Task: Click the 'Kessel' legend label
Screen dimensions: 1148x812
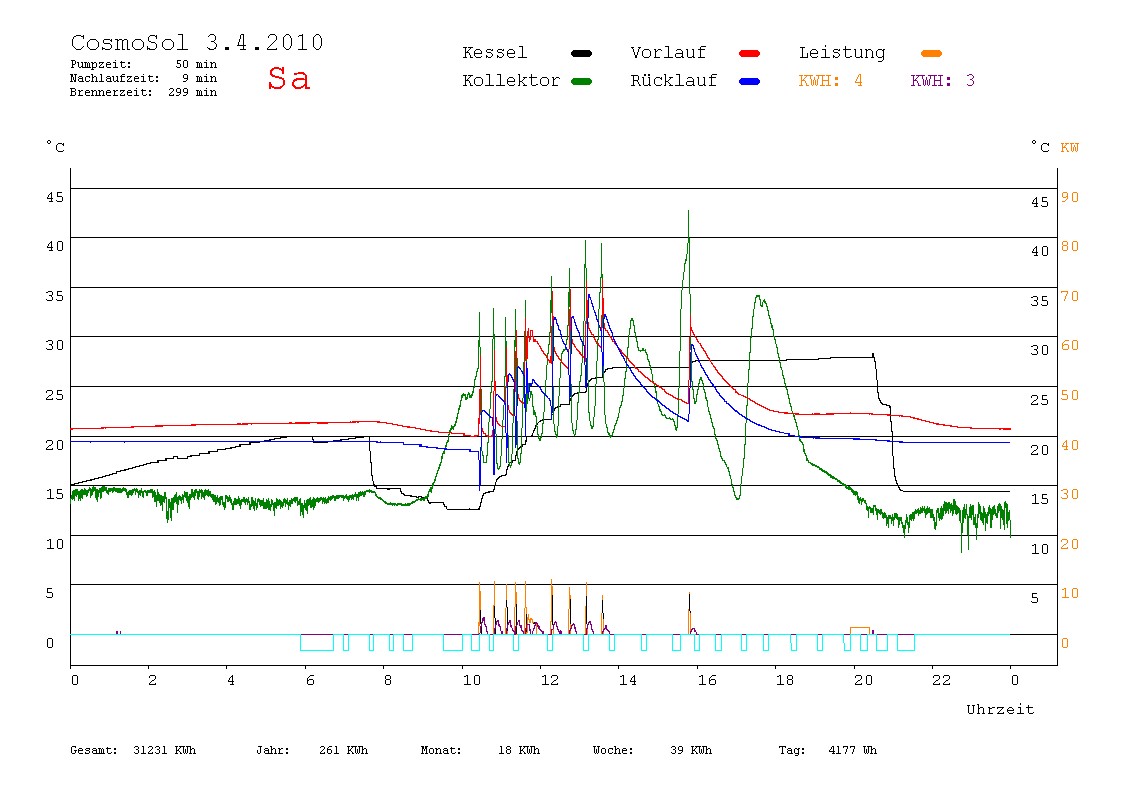Action: tap(494, 53)
